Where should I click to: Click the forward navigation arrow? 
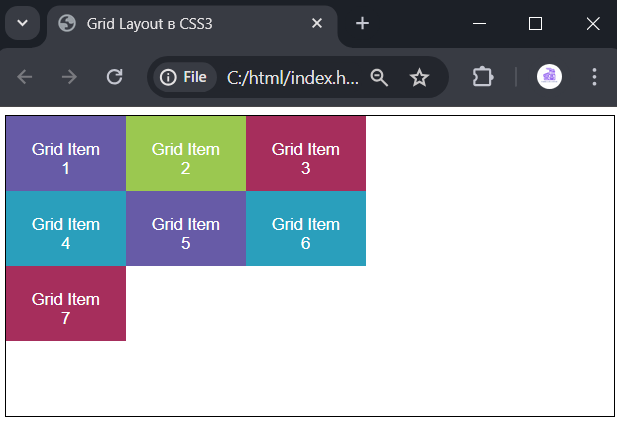69,77
